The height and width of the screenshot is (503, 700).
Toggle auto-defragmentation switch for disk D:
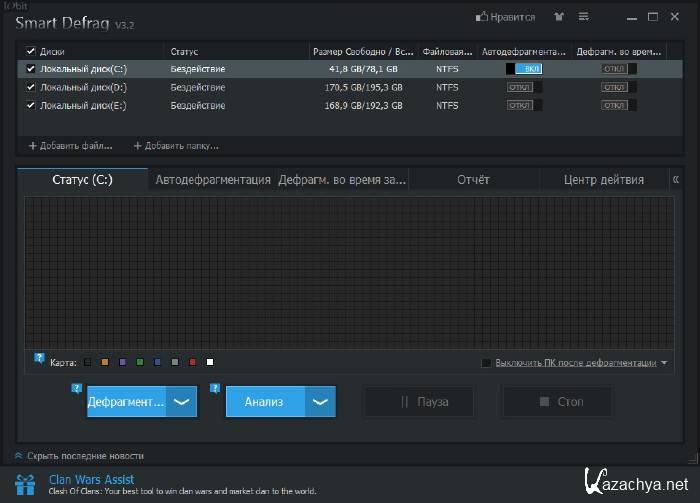[x=524, y=87]
